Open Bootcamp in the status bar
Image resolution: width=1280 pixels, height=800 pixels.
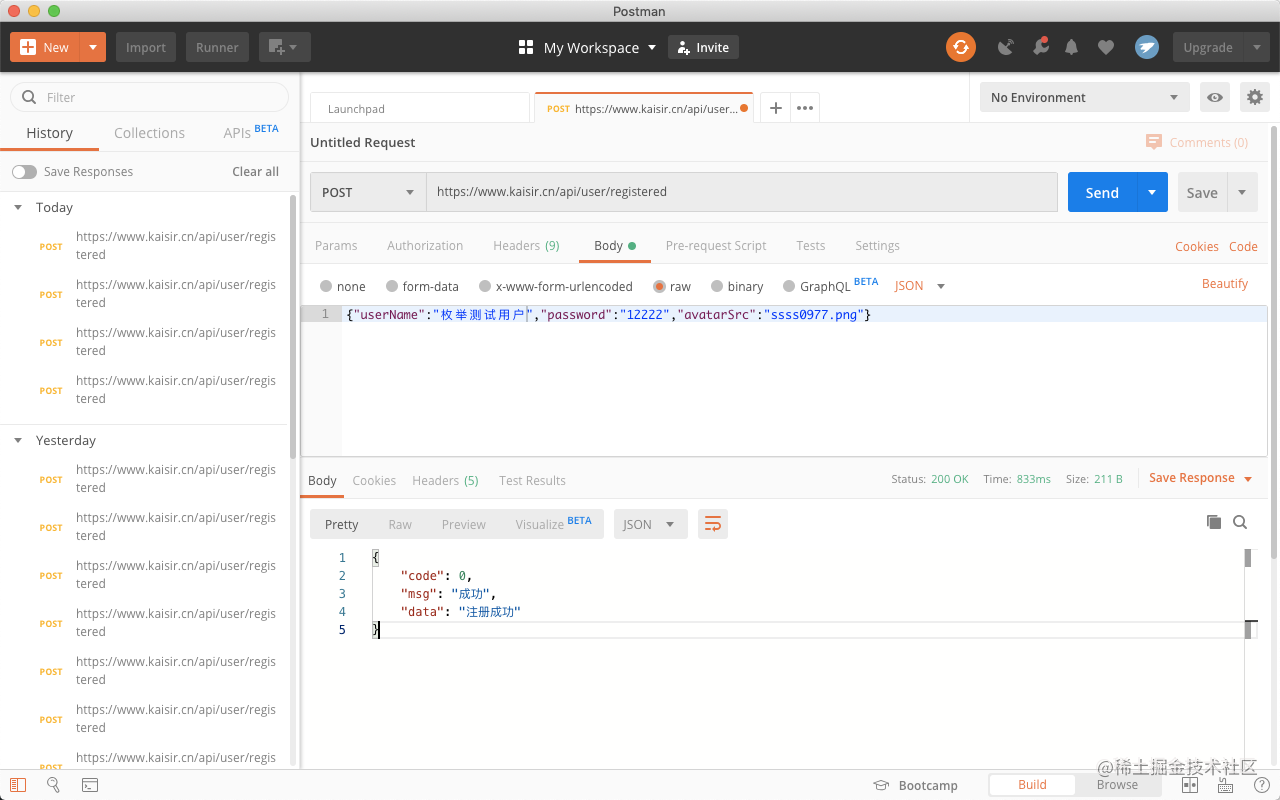tap(916, 785)
